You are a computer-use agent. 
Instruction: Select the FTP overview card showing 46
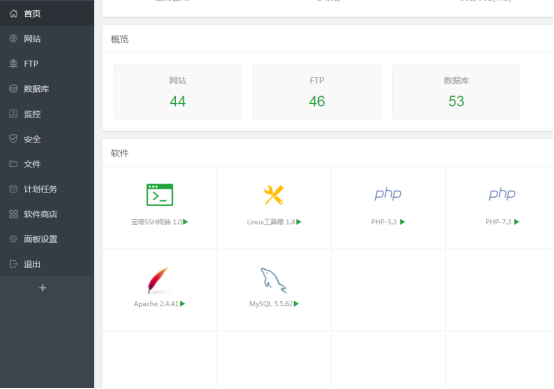coord(317,92)
